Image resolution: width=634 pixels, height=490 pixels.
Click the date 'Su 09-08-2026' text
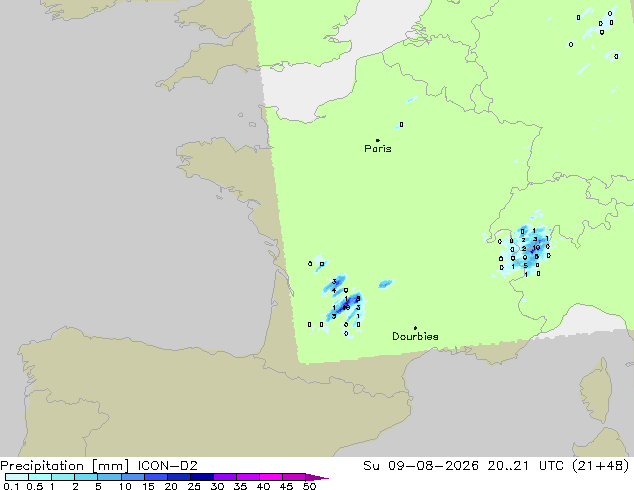point(421,466)
